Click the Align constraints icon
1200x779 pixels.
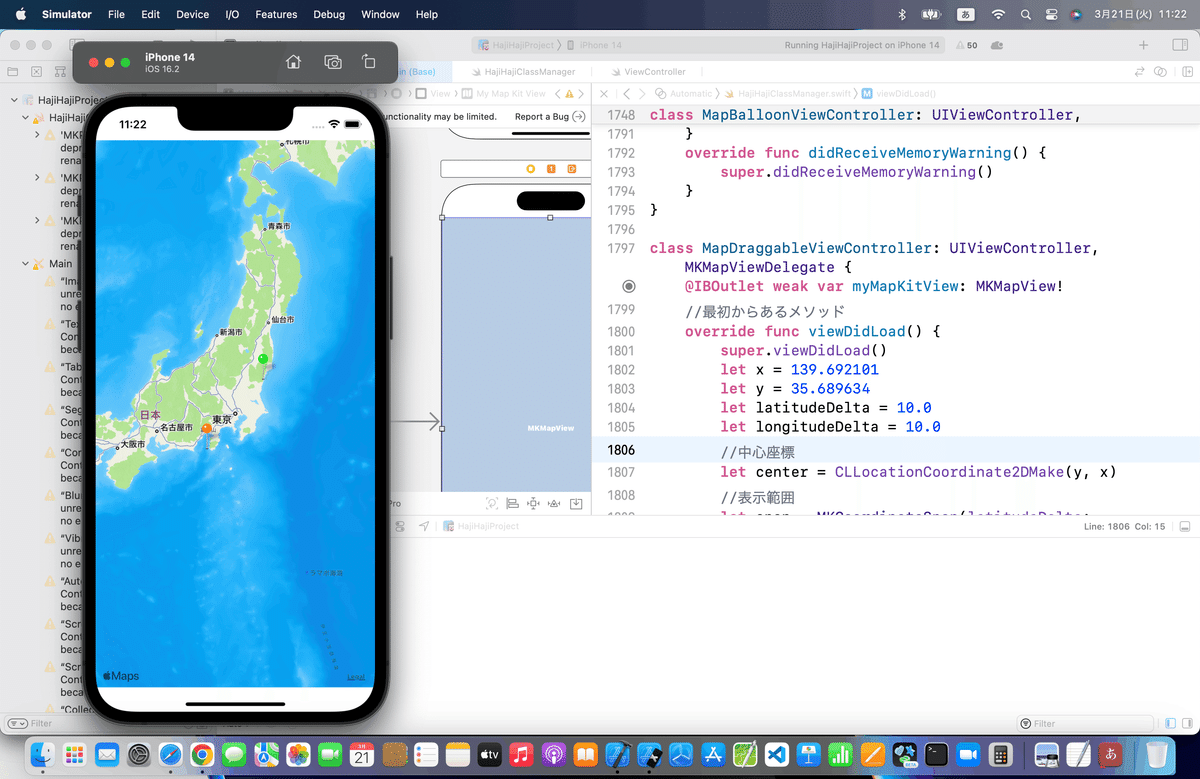tap(512, 504)
